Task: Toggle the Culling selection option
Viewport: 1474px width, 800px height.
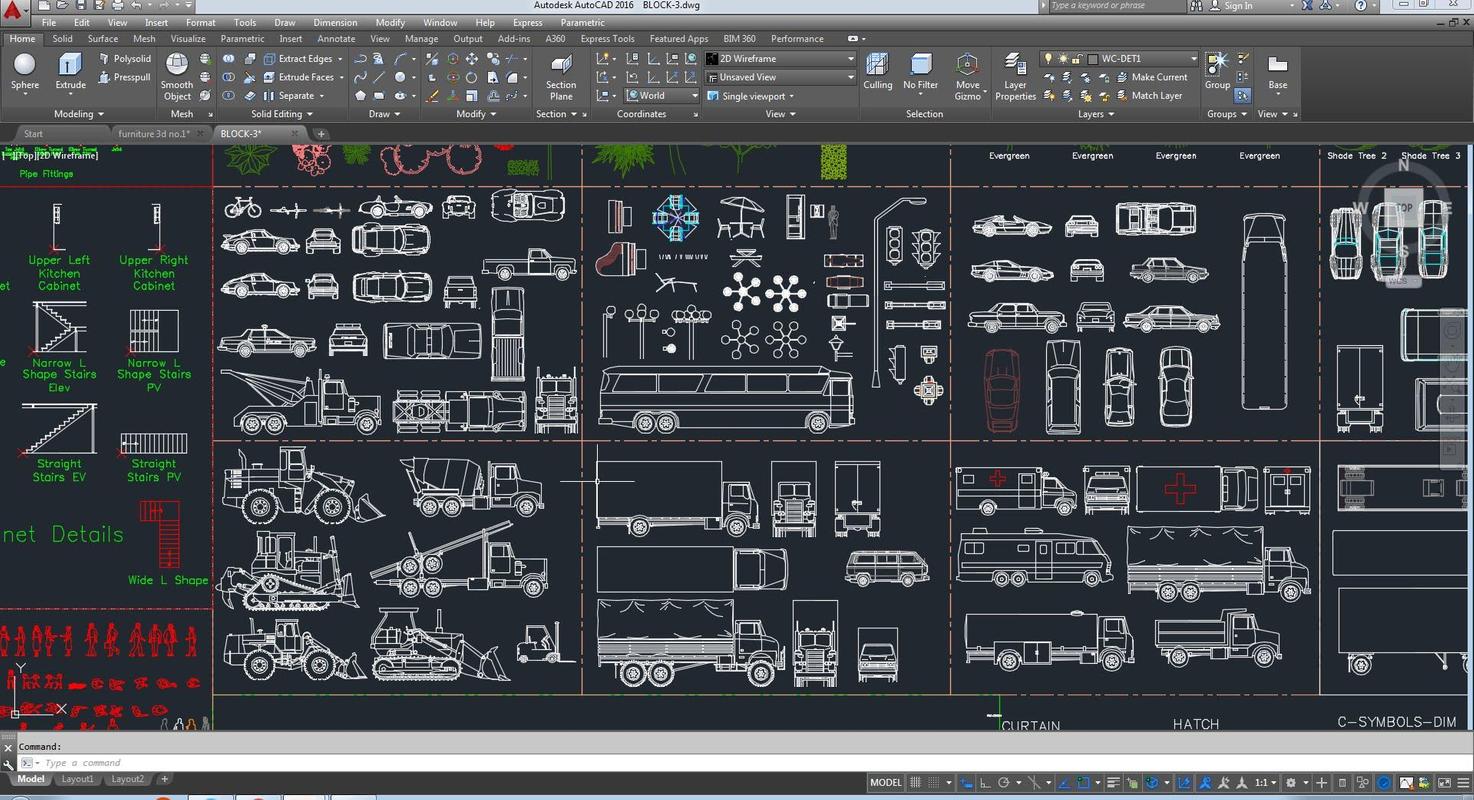Action: [x=877, y=72]
